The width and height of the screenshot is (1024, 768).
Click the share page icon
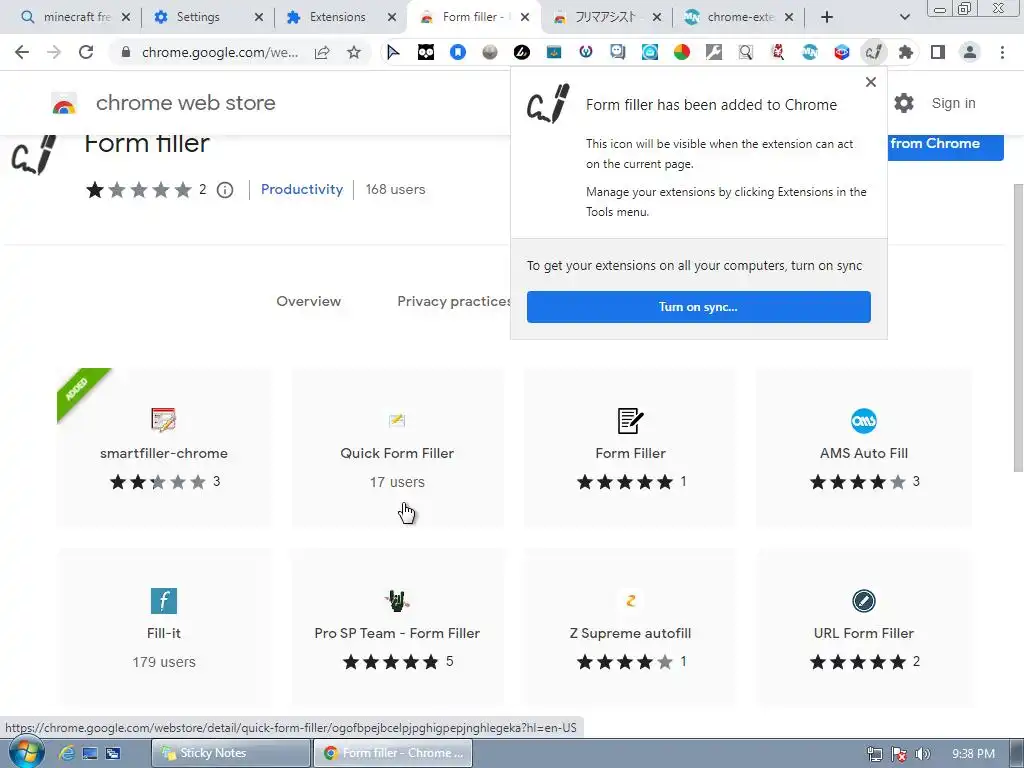point(322,52)
